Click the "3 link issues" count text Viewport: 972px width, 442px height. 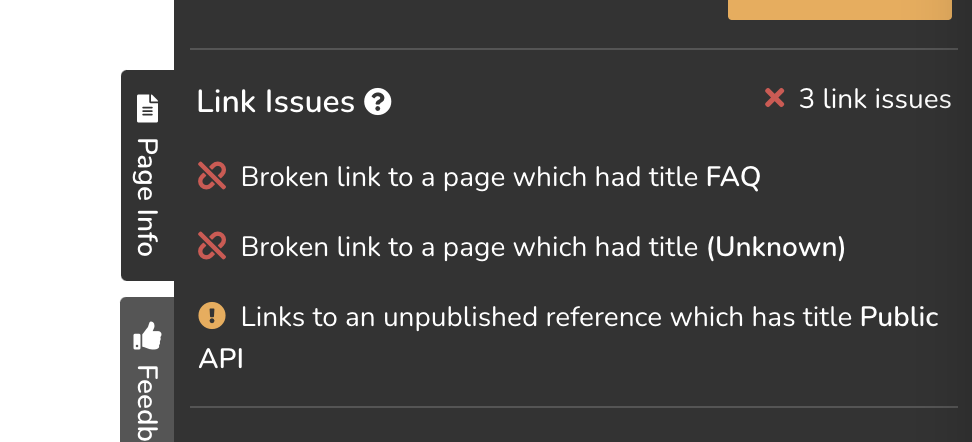coord(875,99)
